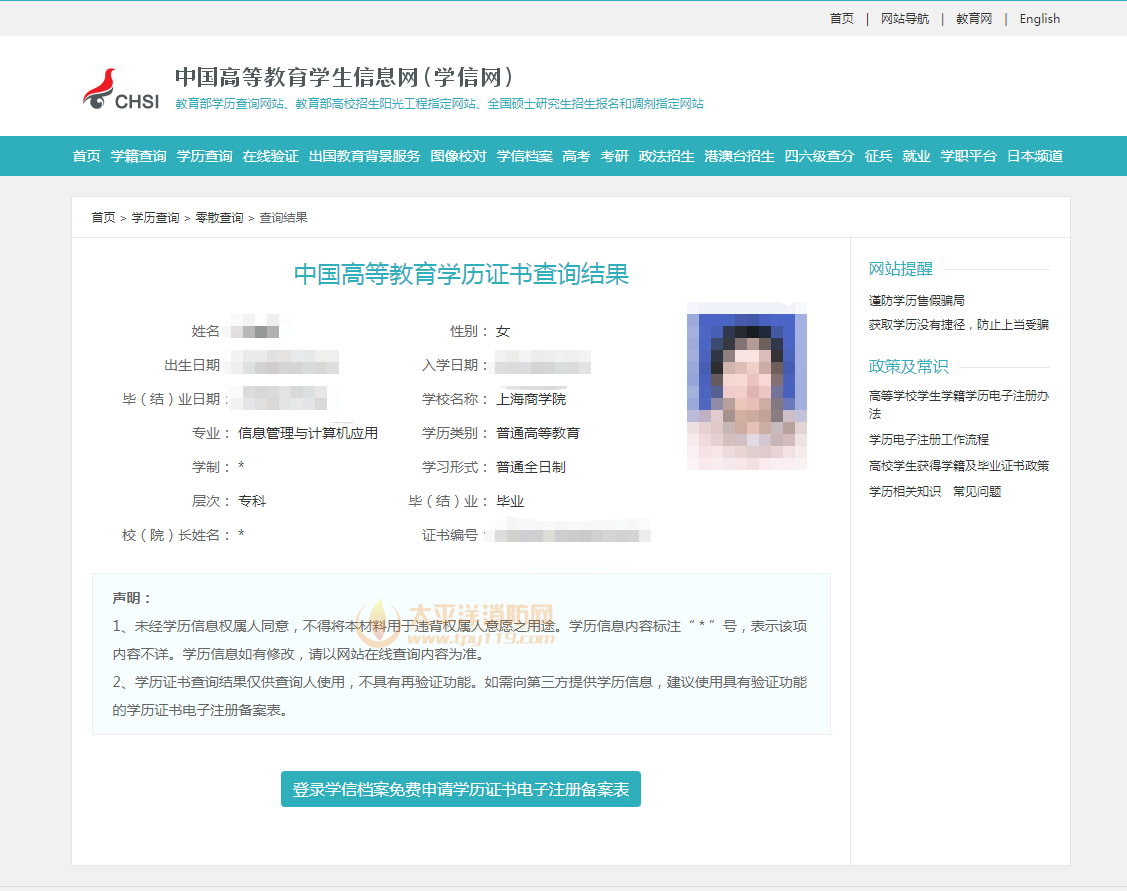The width and height of the screenshot is (1127, 891).
Task: Open 常见问题 link
Action: pos(977,491)
